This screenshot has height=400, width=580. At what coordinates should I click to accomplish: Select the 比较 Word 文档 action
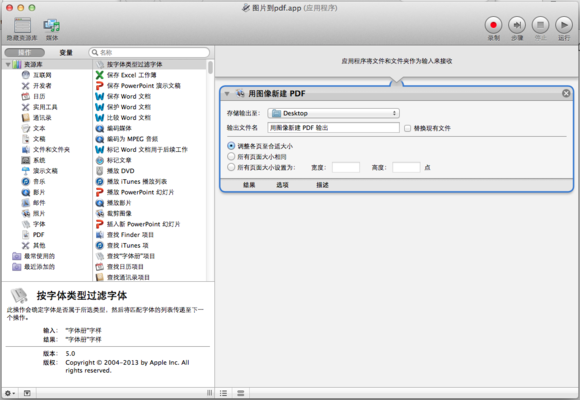(150, 118)
